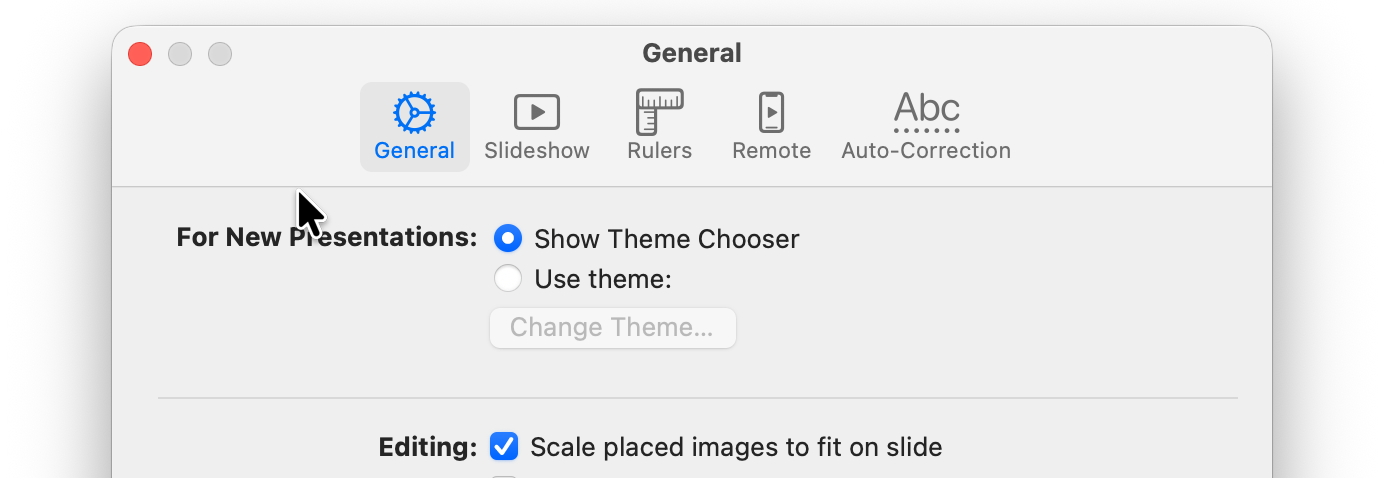The height and width of the screenshot is (478, 1384).
Task: Click the Slideshow play-screen icon
Action: point(537,112)
